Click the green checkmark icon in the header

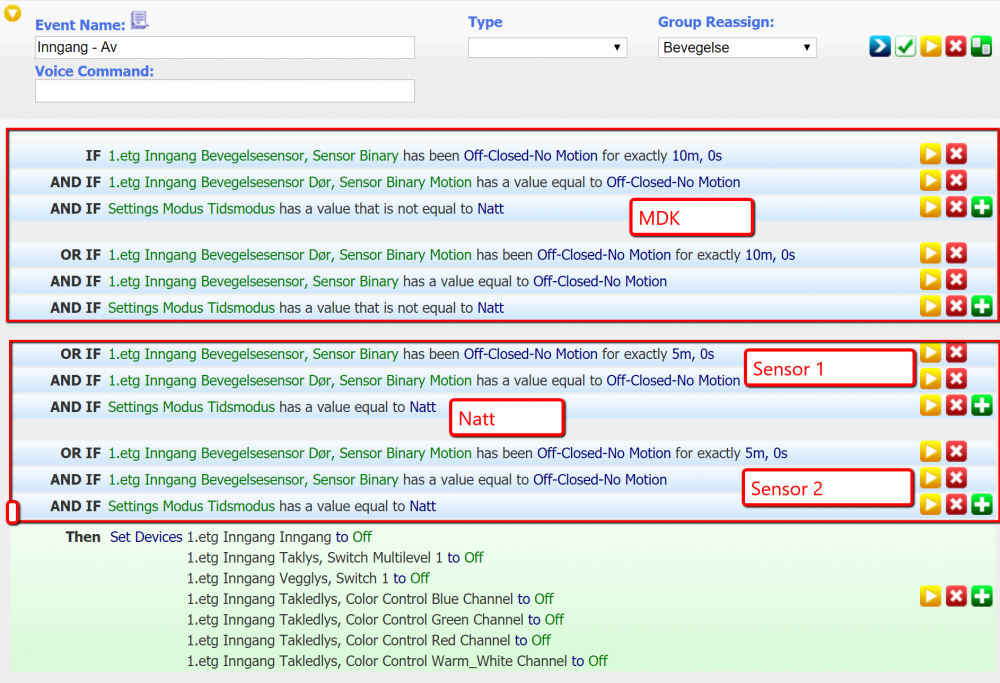click(905, 47)
